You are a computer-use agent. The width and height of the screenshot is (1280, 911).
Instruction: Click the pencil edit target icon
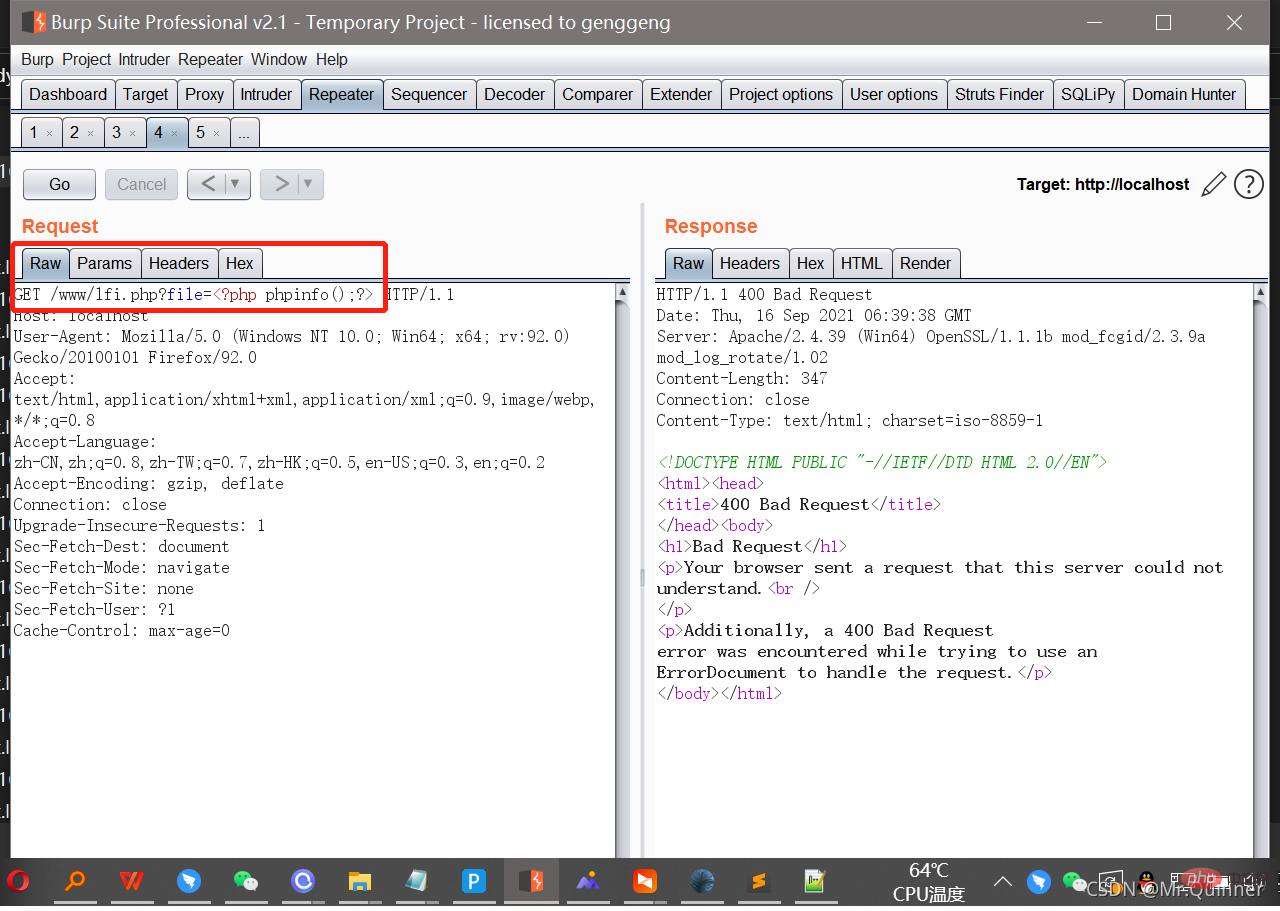(x=1213, y=184)
